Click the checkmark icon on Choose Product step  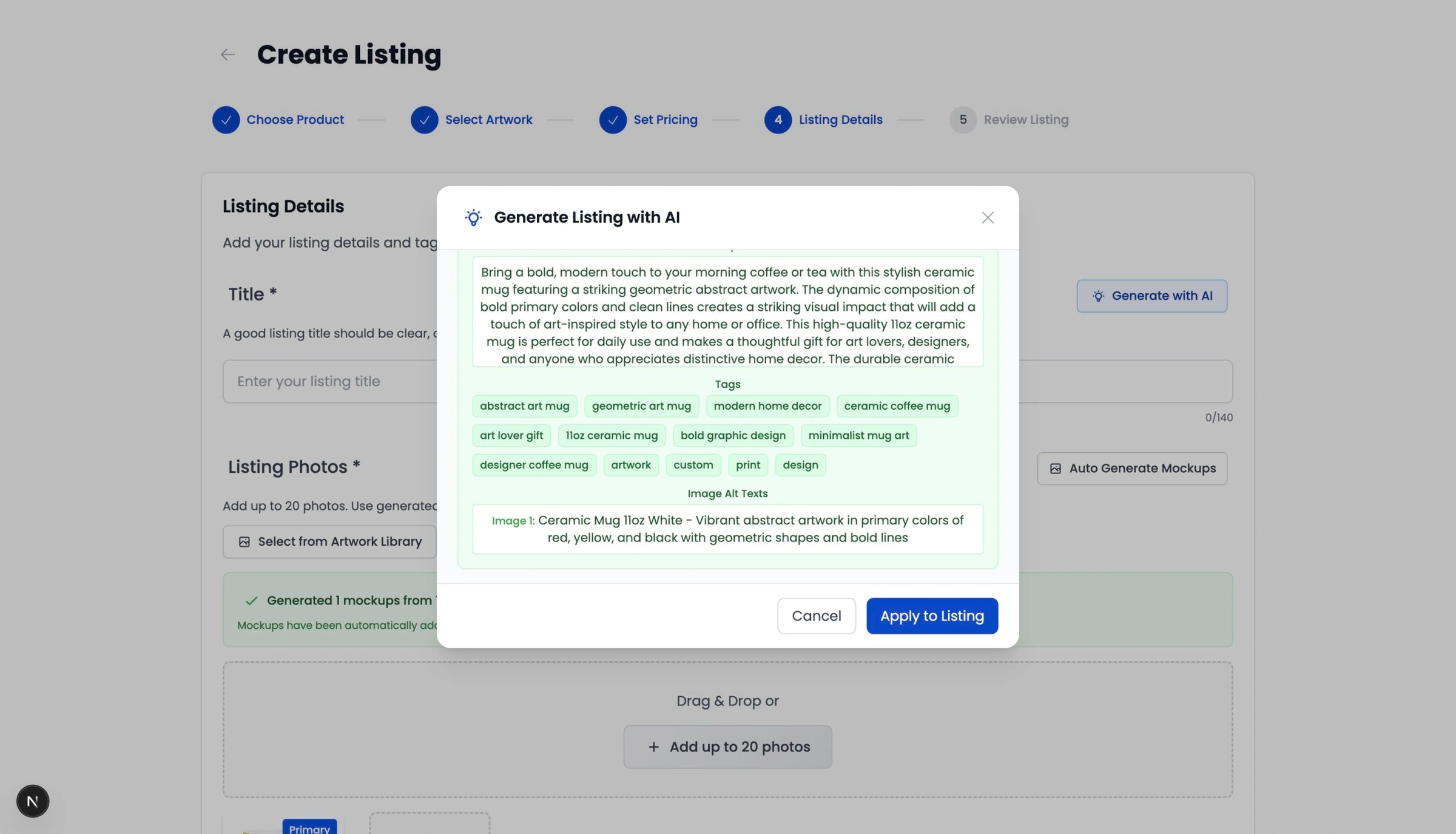(226, 120)
